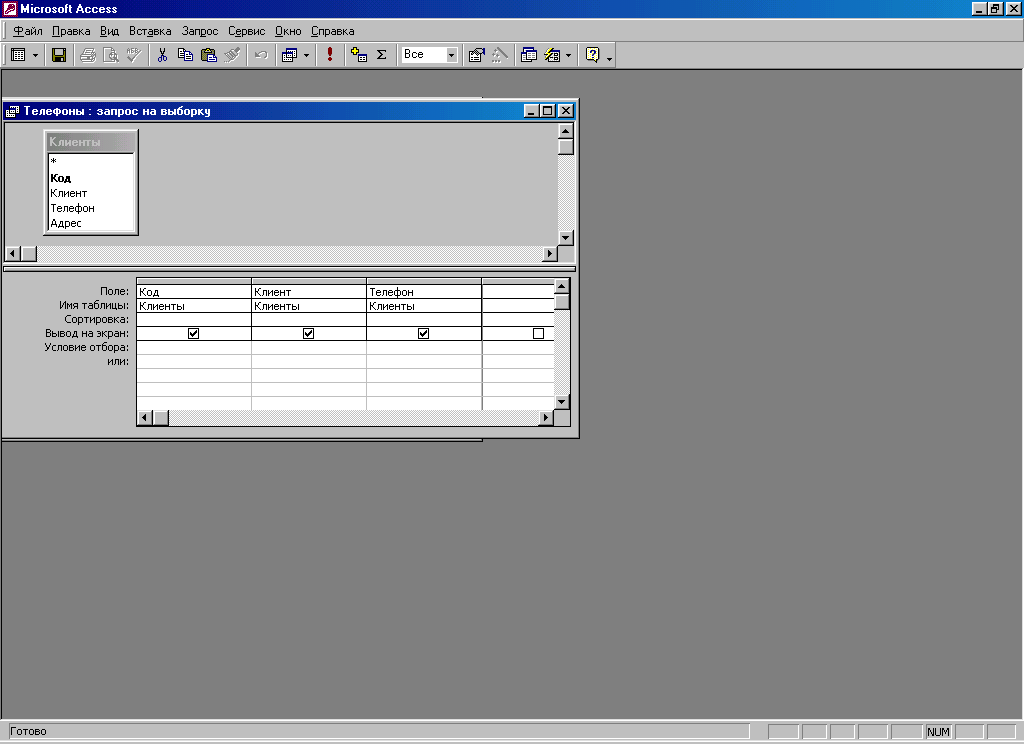Click the Microsoft Access title bar key icon
1024x744 pixels.
[10, 8]
